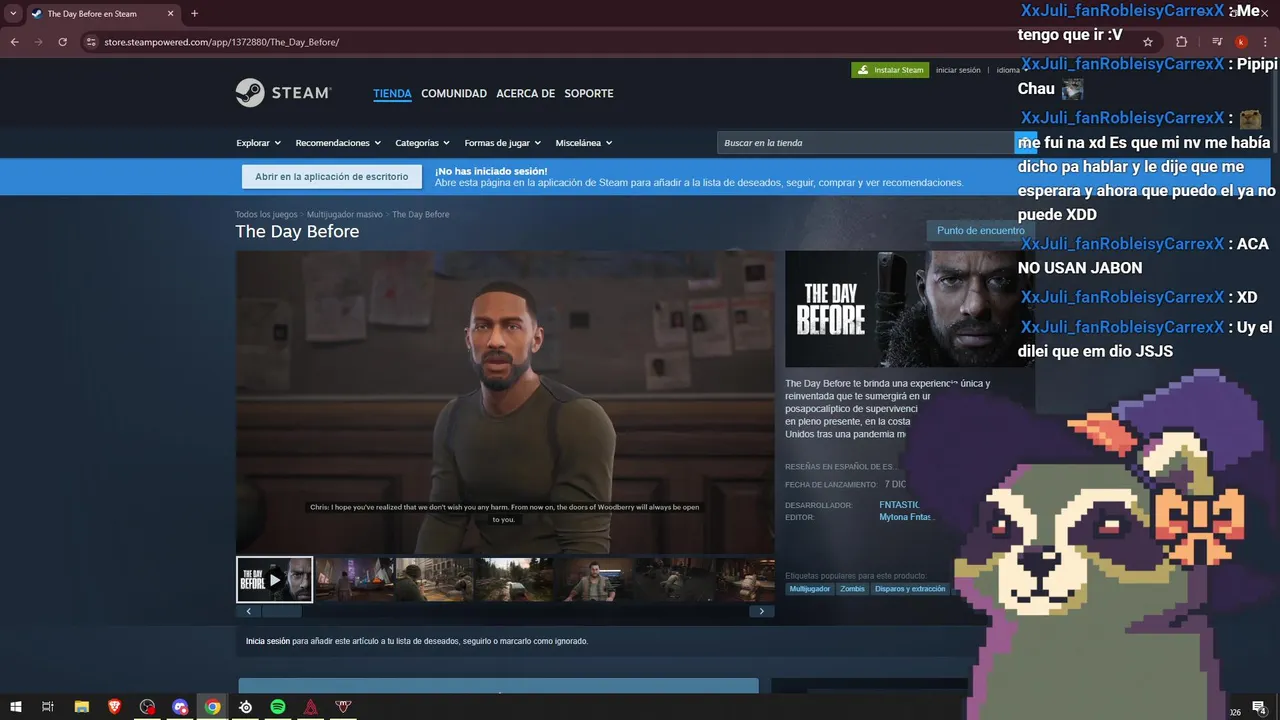
Task: Click the Steam logo in the header
Action: 283,93
